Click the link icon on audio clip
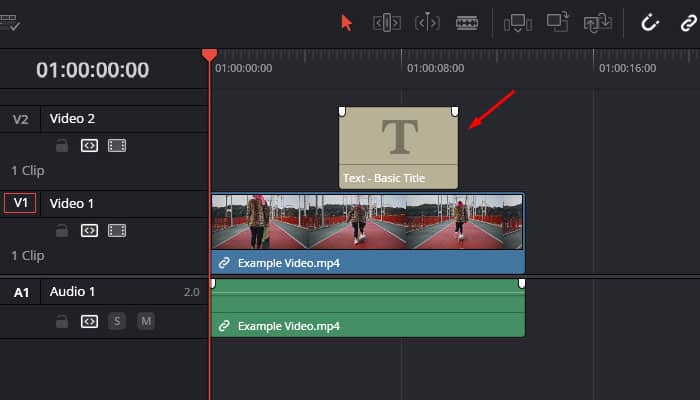Image resolution: width=700 pixels, height=400 pixels. pyautogui.click(x=224, y=326)
